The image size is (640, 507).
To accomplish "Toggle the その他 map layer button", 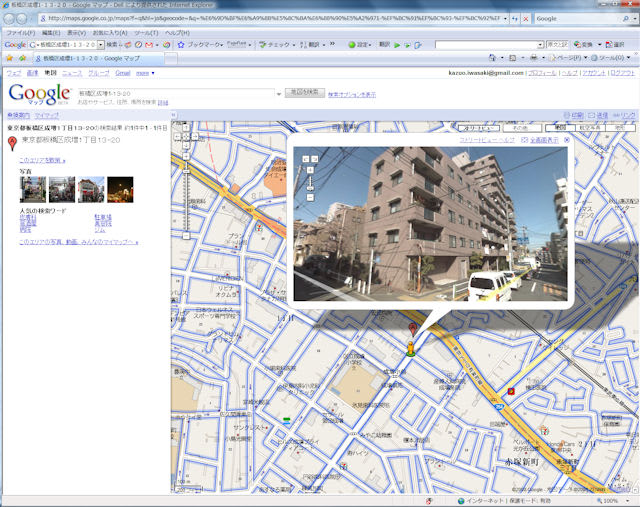I will (522, 128).
